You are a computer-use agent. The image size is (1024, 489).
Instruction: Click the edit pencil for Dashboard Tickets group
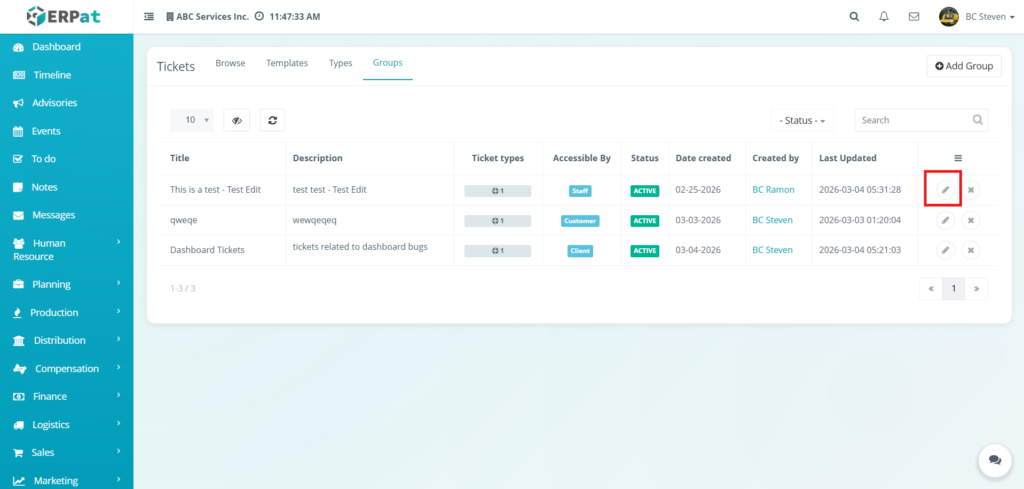click(x=945, y=250)
